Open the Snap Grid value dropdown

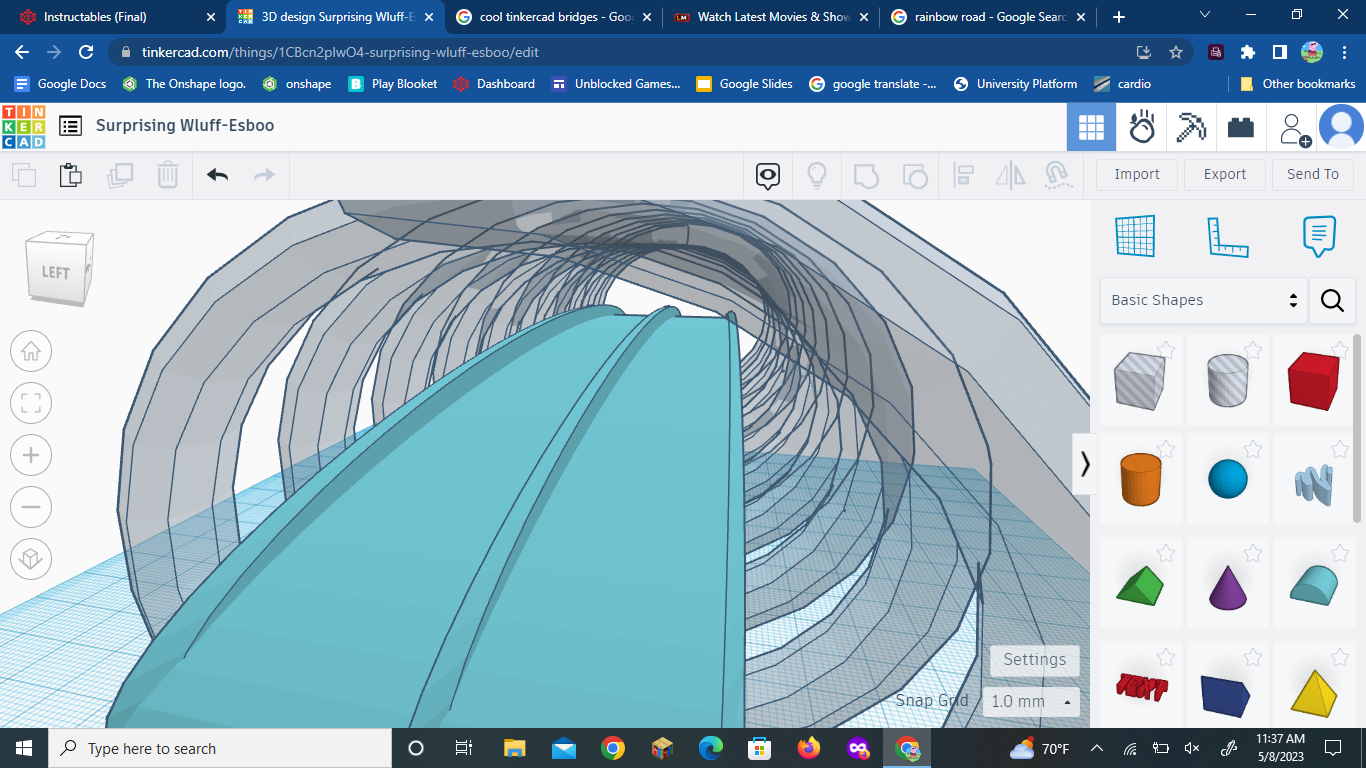pyautogui.click(x=1032, y=701)
